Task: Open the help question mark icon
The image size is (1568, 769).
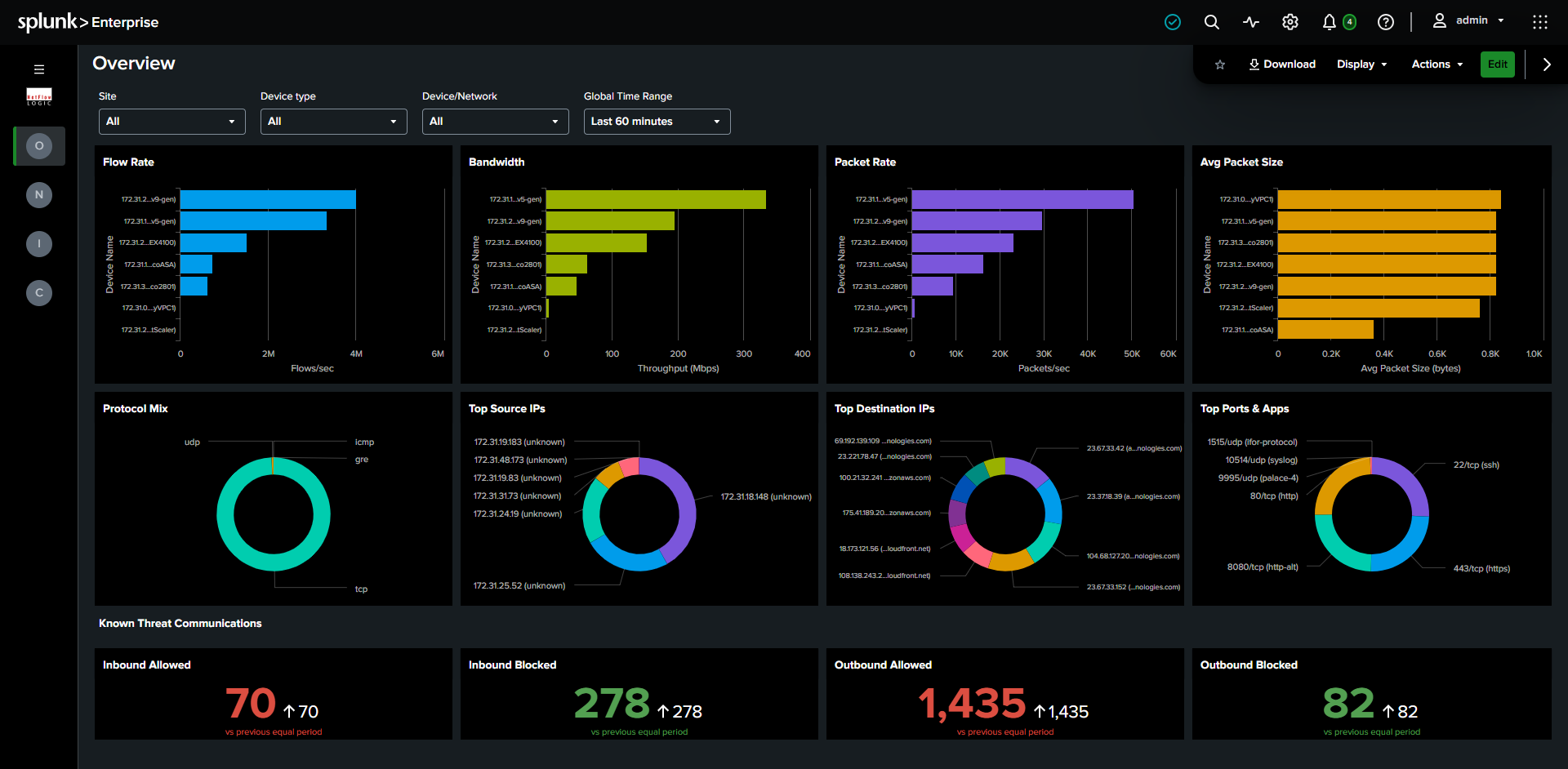Action: 1386,22
